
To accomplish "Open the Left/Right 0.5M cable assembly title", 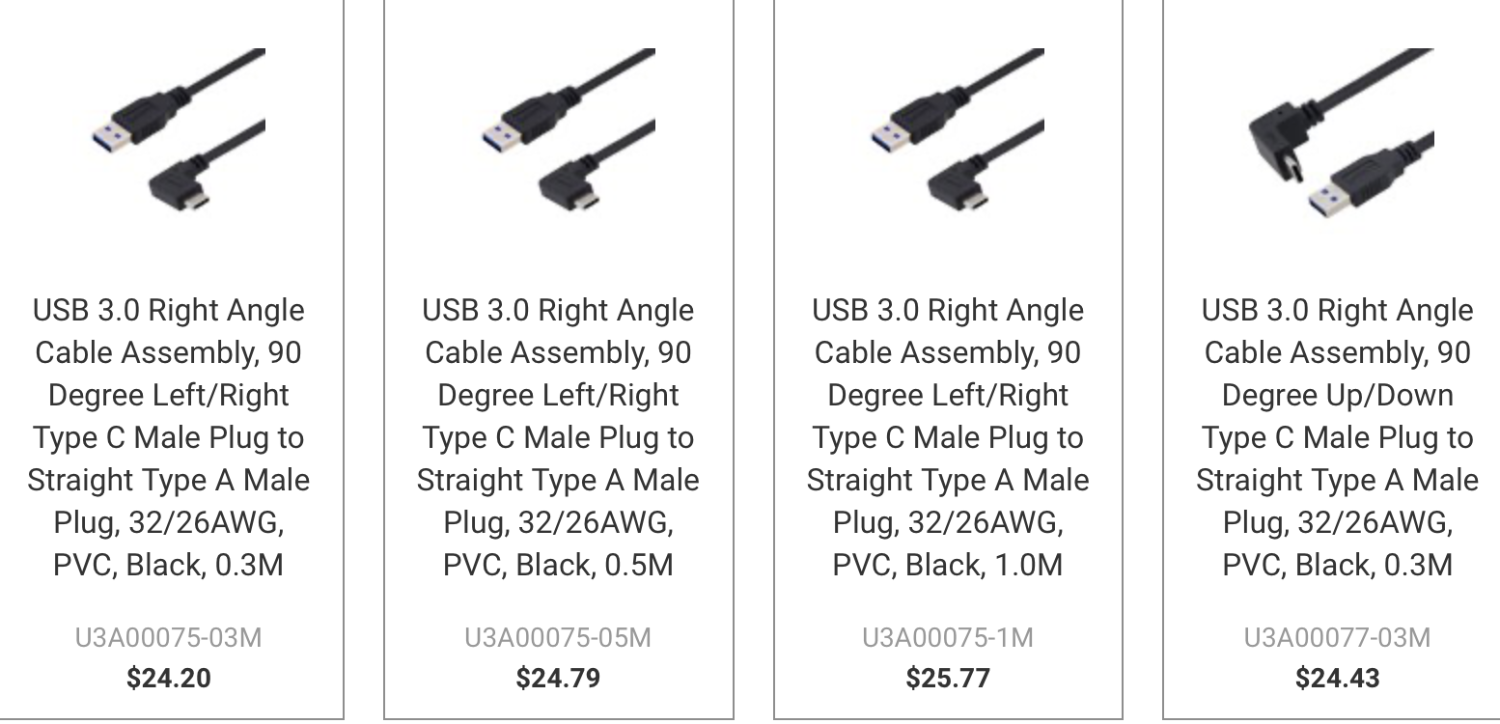I will (x=558, y=437).
